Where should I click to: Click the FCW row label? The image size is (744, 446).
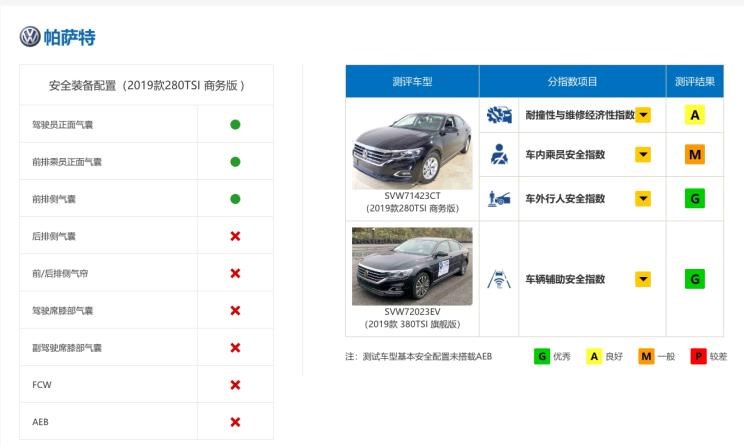(42, 385)
